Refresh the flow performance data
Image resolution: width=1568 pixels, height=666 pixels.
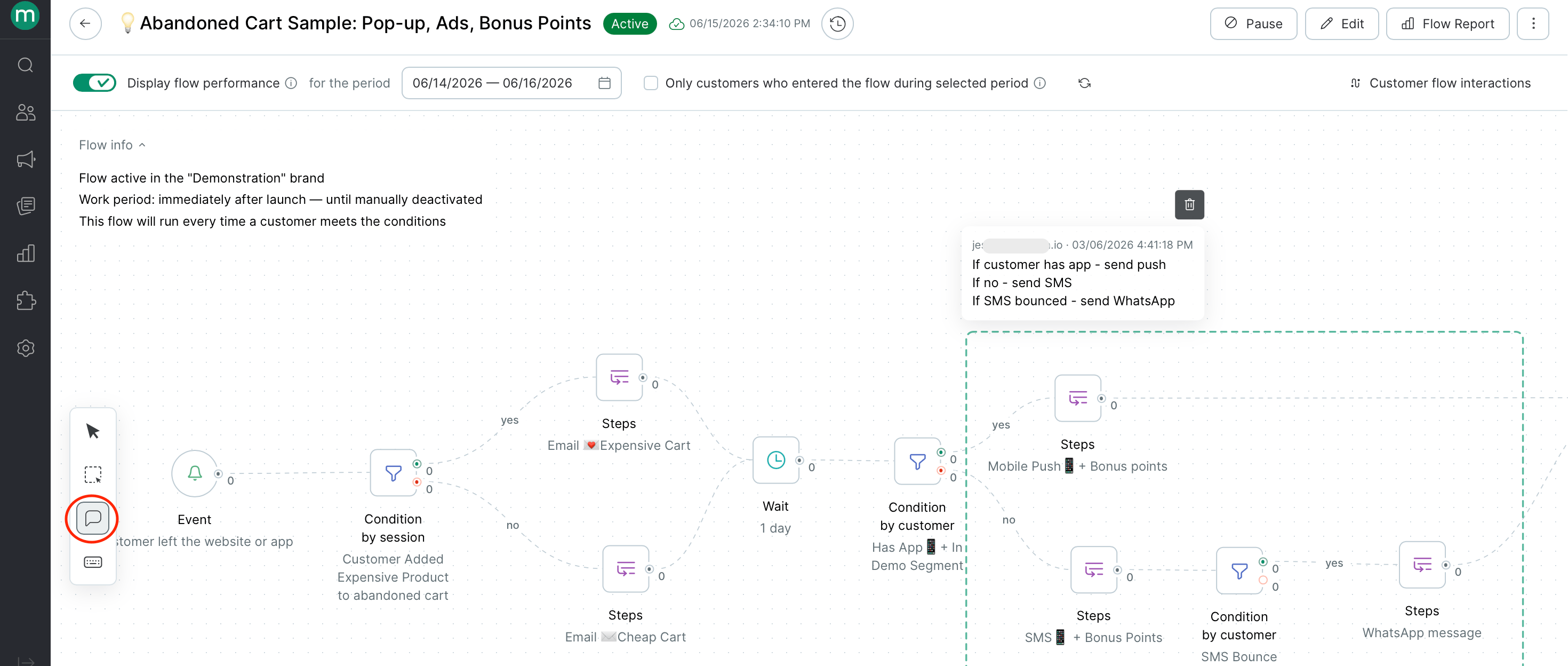click(x=1084, y=83)
